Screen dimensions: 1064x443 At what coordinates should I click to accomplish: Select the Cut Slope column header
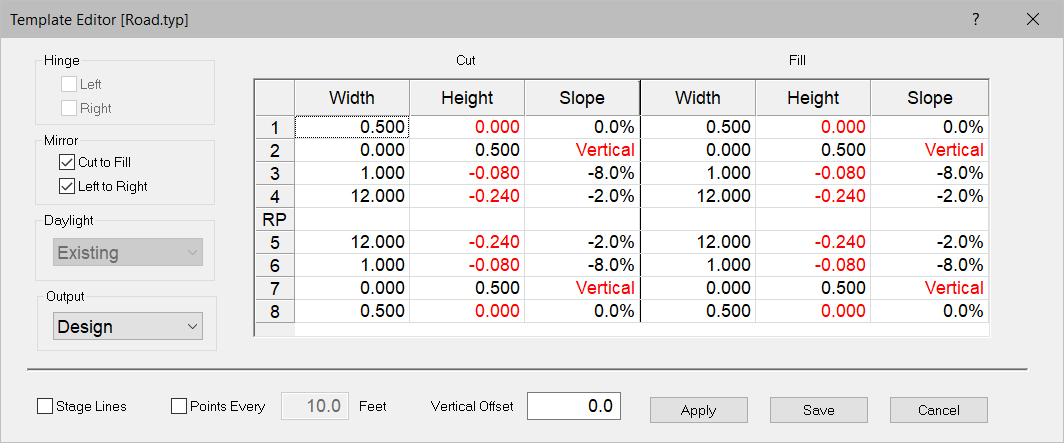pyautogui.click(x=582, y=98)
